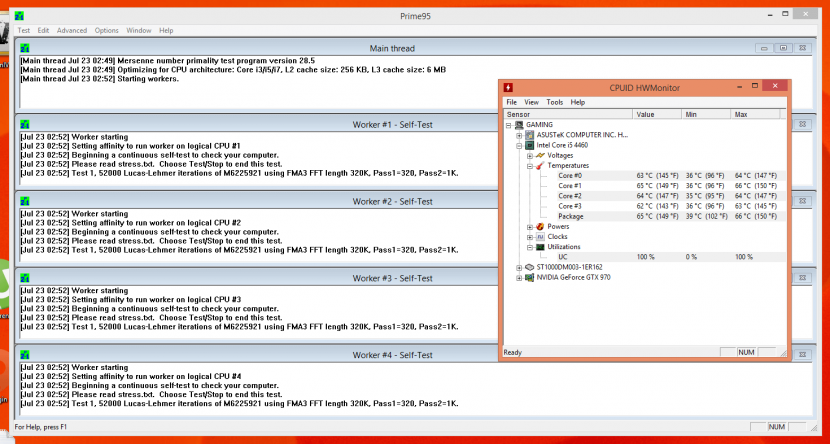Click the HWMonitor lightning bolt title icon
This screenshot has height=444, width=830.
tap(508, 87)
